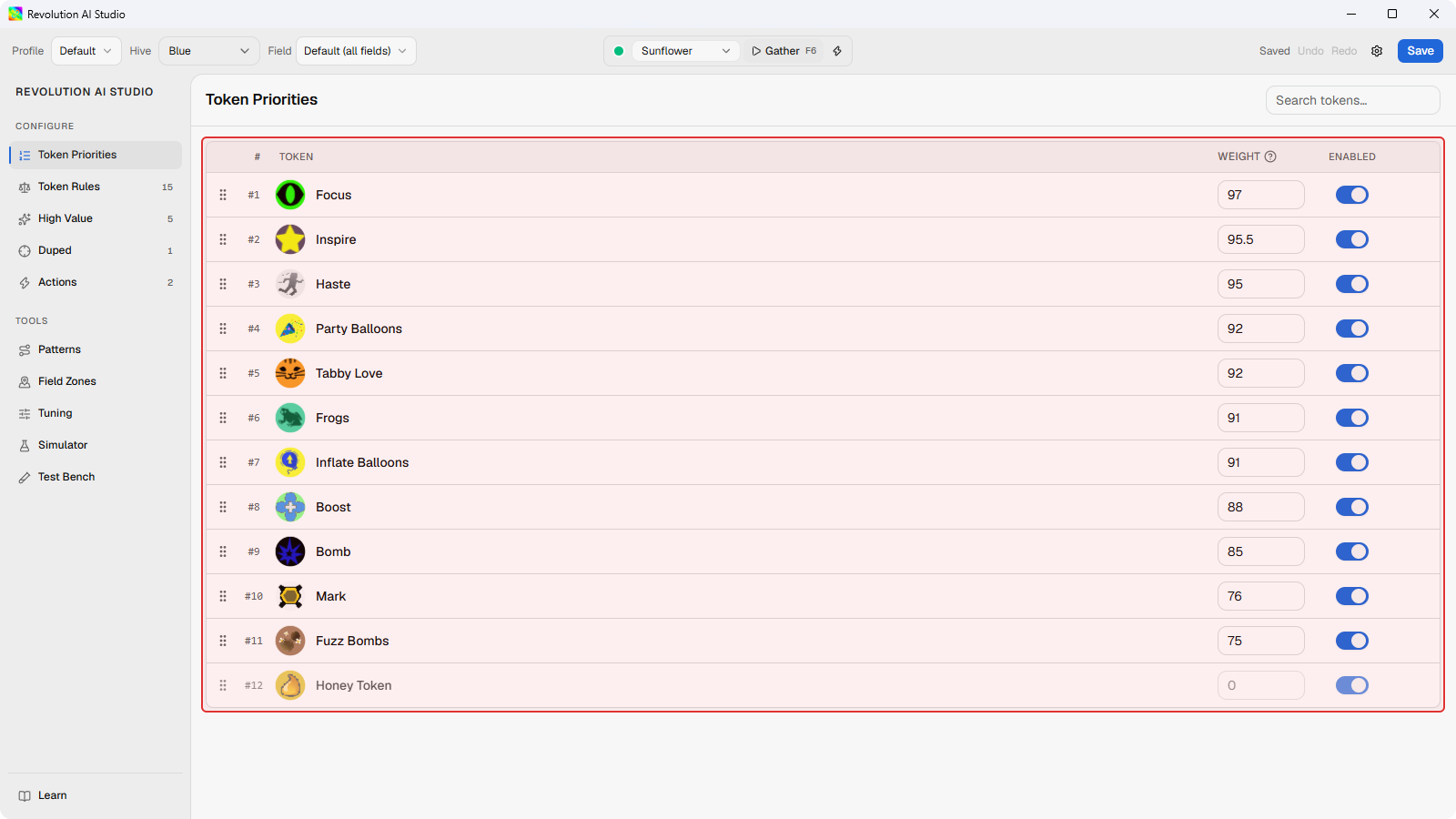Image resolution: width=1456 pixels, height=819 pixels.
Task: Click Inspire weight value 95.5
Action: click(x=1260, y=239)
